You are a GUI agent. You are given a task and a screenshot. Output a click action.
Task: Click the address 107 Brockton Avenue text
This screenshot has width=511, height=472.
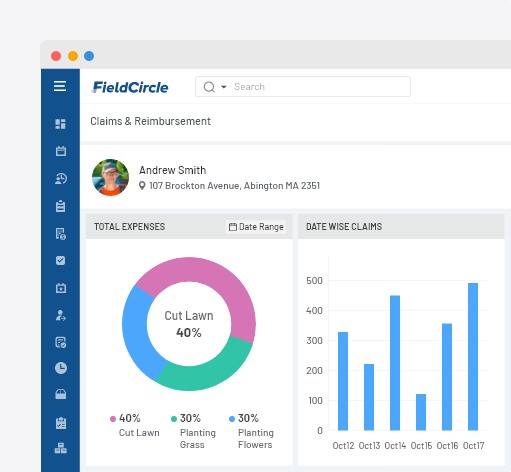coord(234,186)
